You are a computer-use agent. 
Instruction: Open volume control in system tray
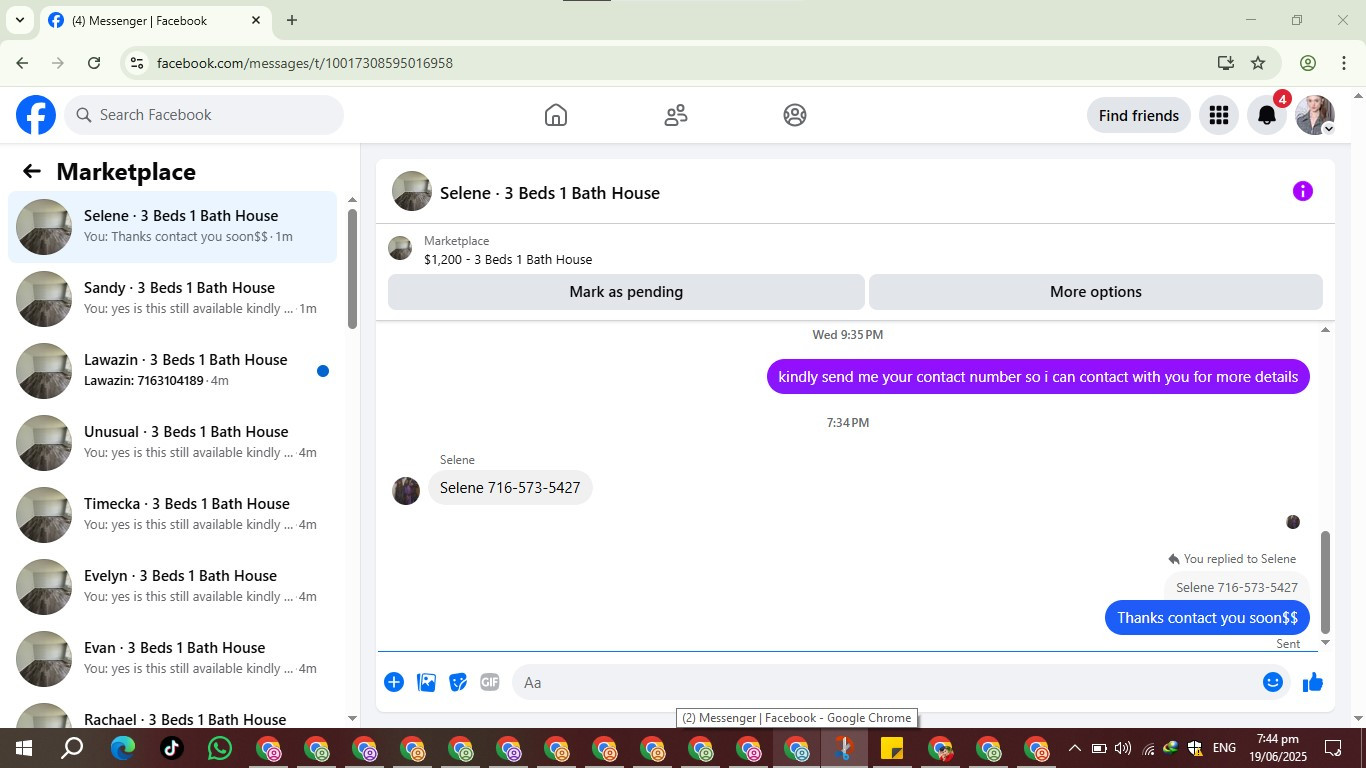point(1123,748)
